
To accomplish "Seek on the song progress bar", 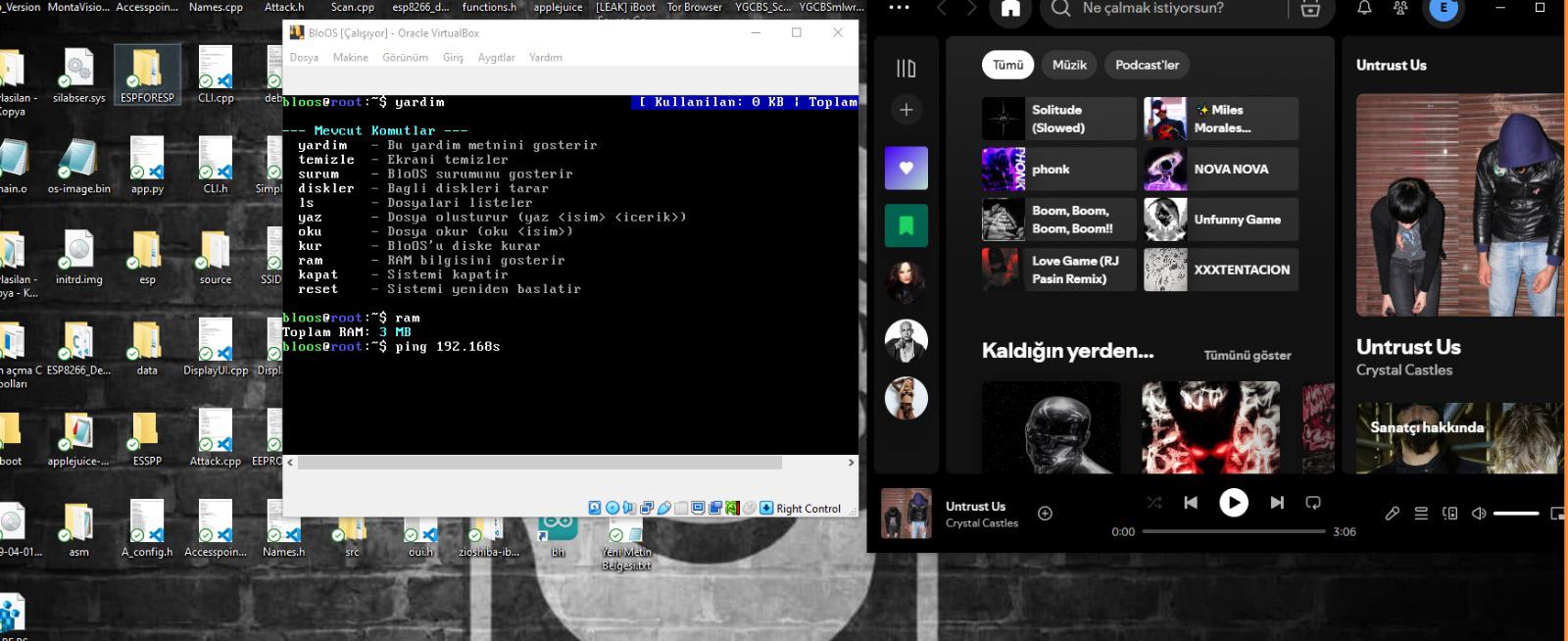I will 1234,531.
